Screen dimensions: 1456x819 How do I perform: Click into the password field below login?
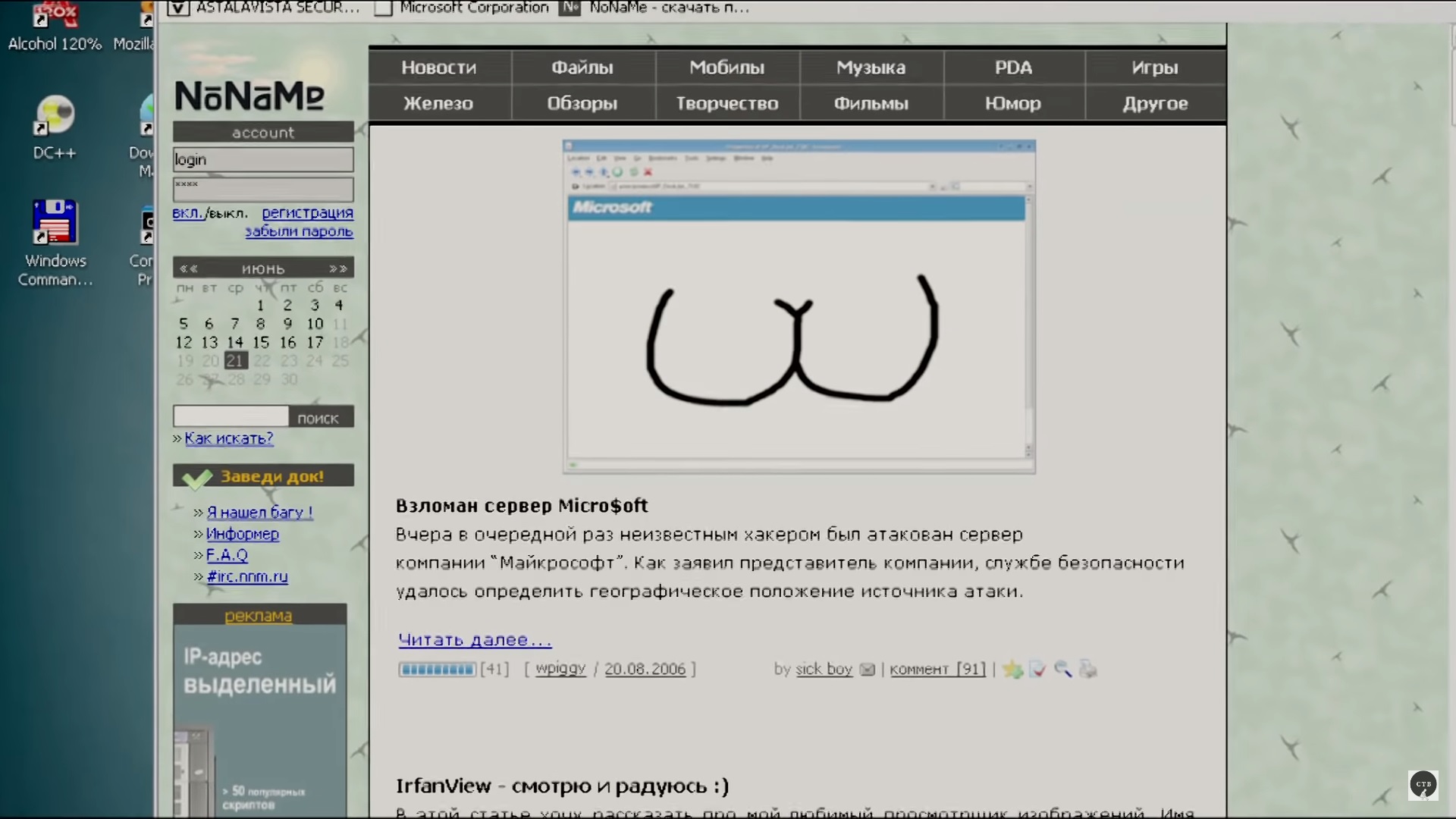click(x=263, y=189)
